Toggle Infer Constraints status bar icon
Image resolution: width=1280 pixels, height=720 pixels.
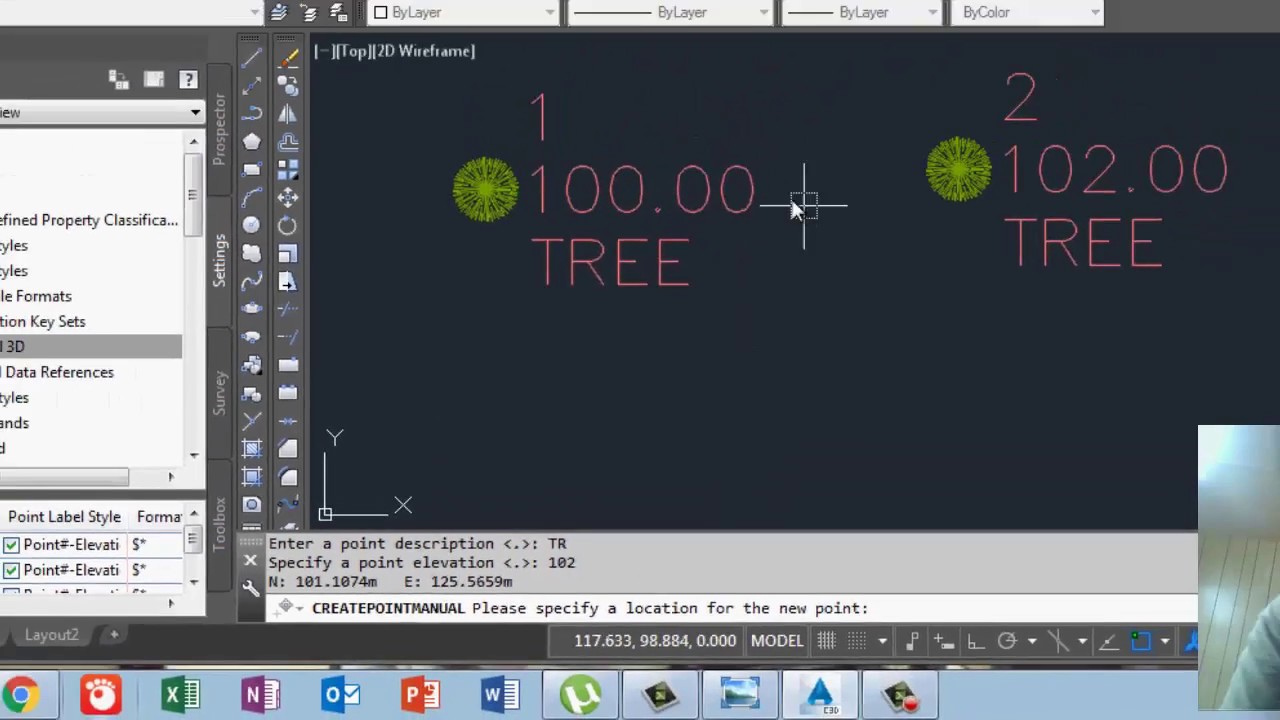[x=912, y=641]
